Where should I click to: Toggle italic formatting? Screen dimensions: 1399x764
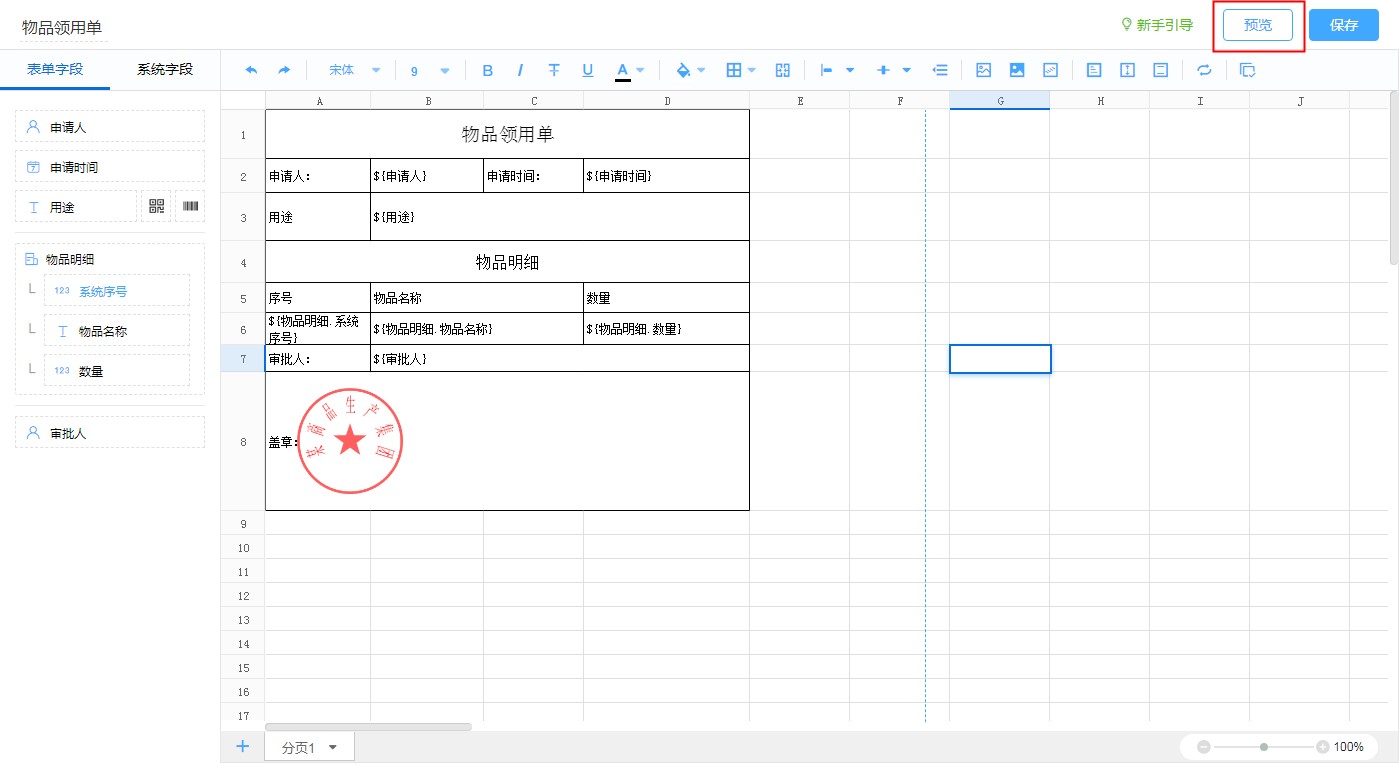coord(520,70)
